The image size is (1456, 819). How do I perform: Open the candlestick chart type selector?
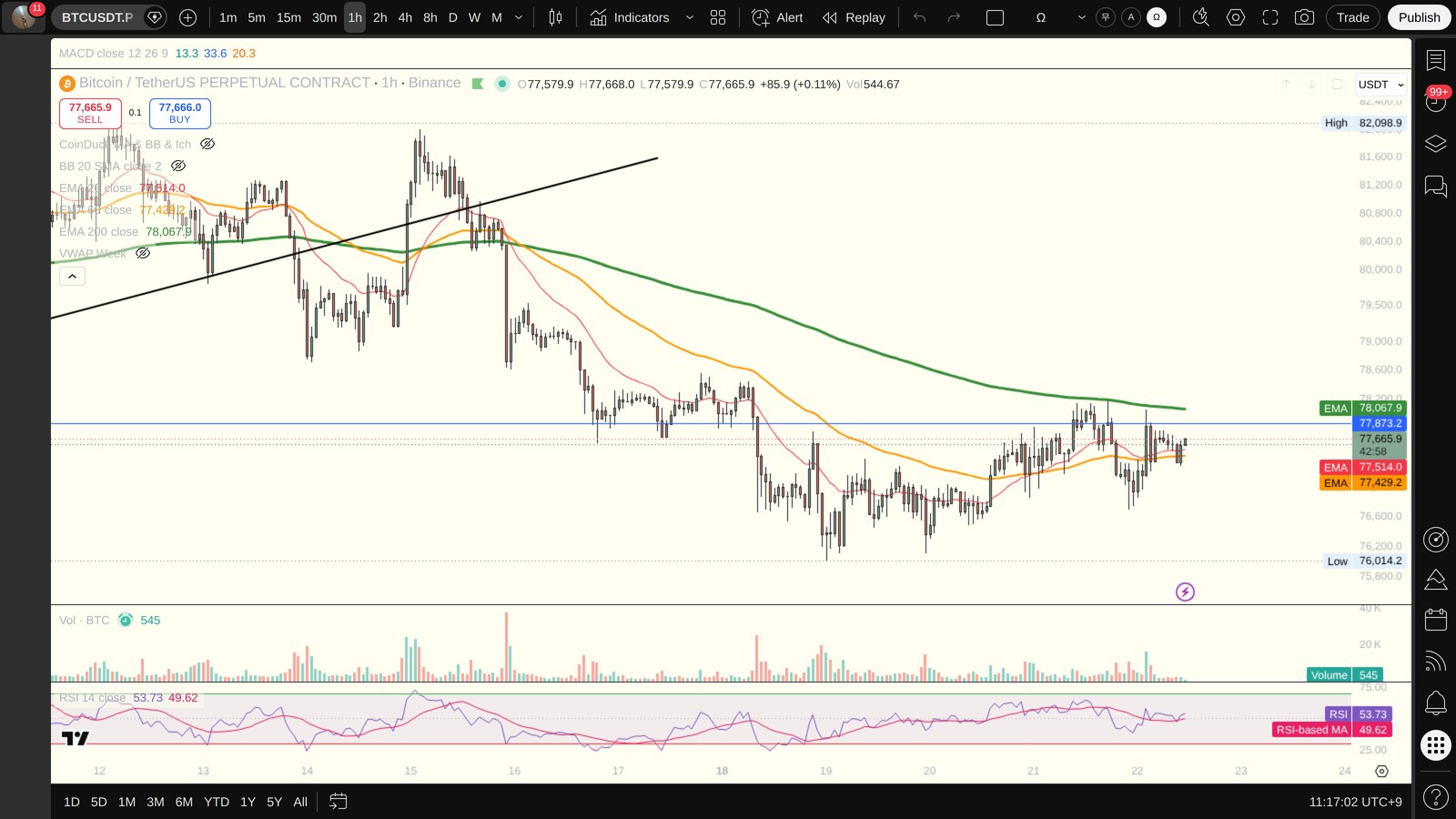pos(555,17)
